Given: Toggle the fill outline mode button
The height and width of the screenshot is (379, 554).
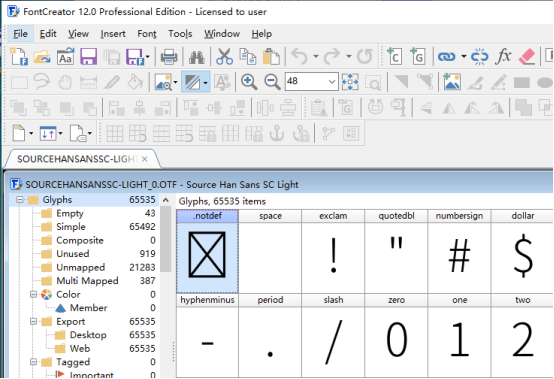Looking at the screenshot, I should tap(192, 82).
